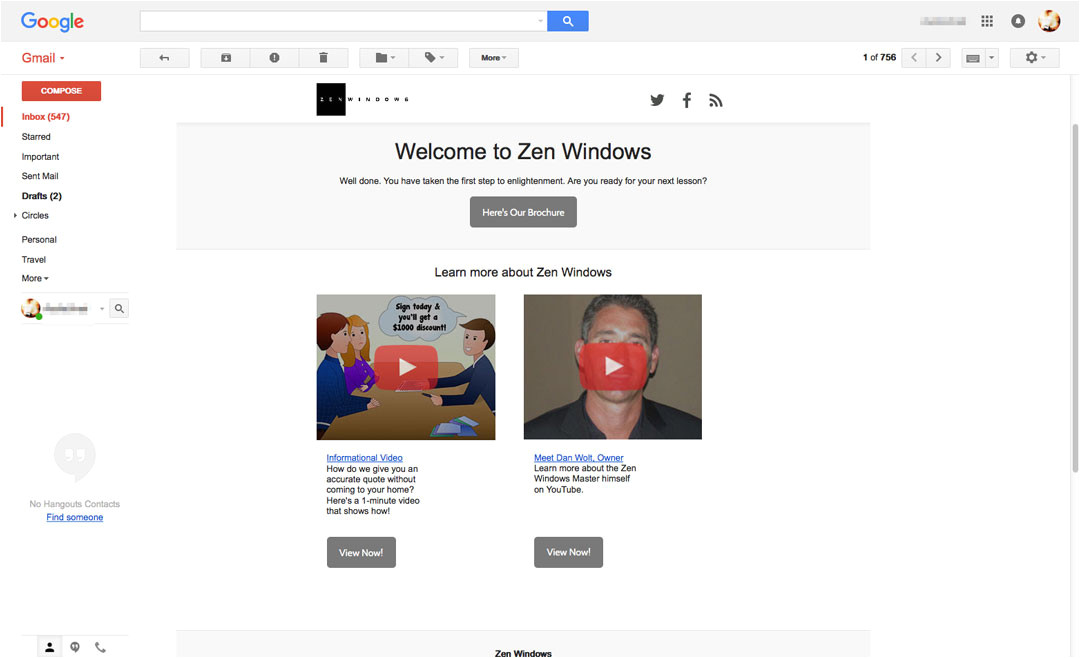This screenshot has height=658, width=1080.
Task: Report spam using the exclamation icon
Action: coord(274,58)
